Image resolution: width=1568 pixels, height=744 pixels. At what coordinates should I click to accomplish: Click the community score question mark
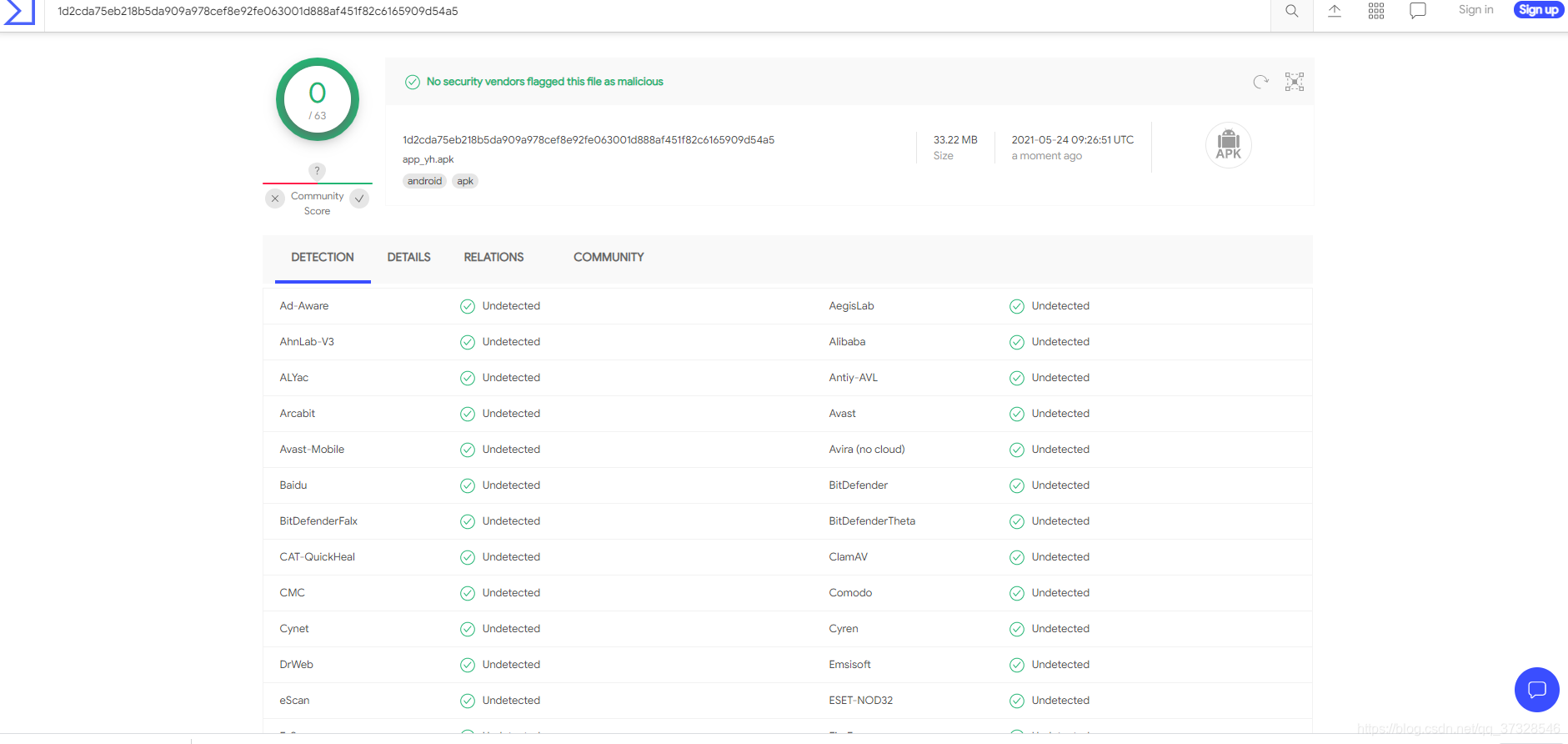coord(317,171)
